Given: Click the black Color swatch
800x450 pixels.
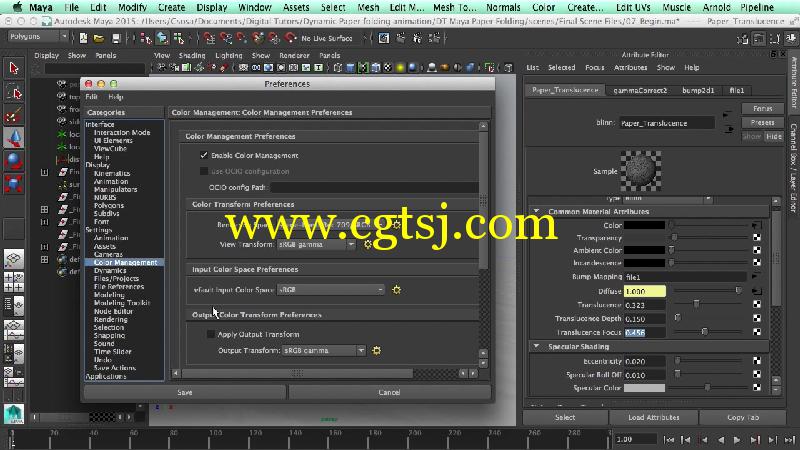Looking at the screenshot, I should tap(644, 225).
